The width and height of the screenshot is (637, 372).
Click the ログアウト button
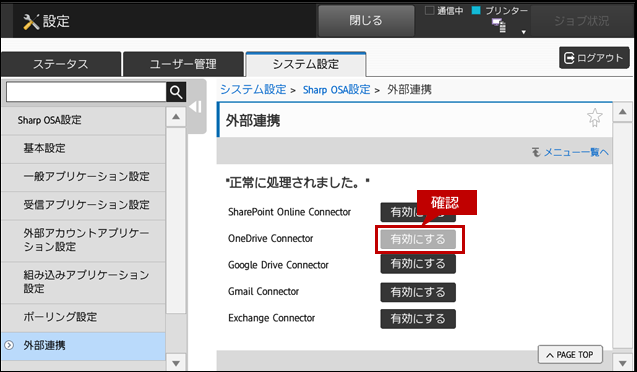[594, 58]
